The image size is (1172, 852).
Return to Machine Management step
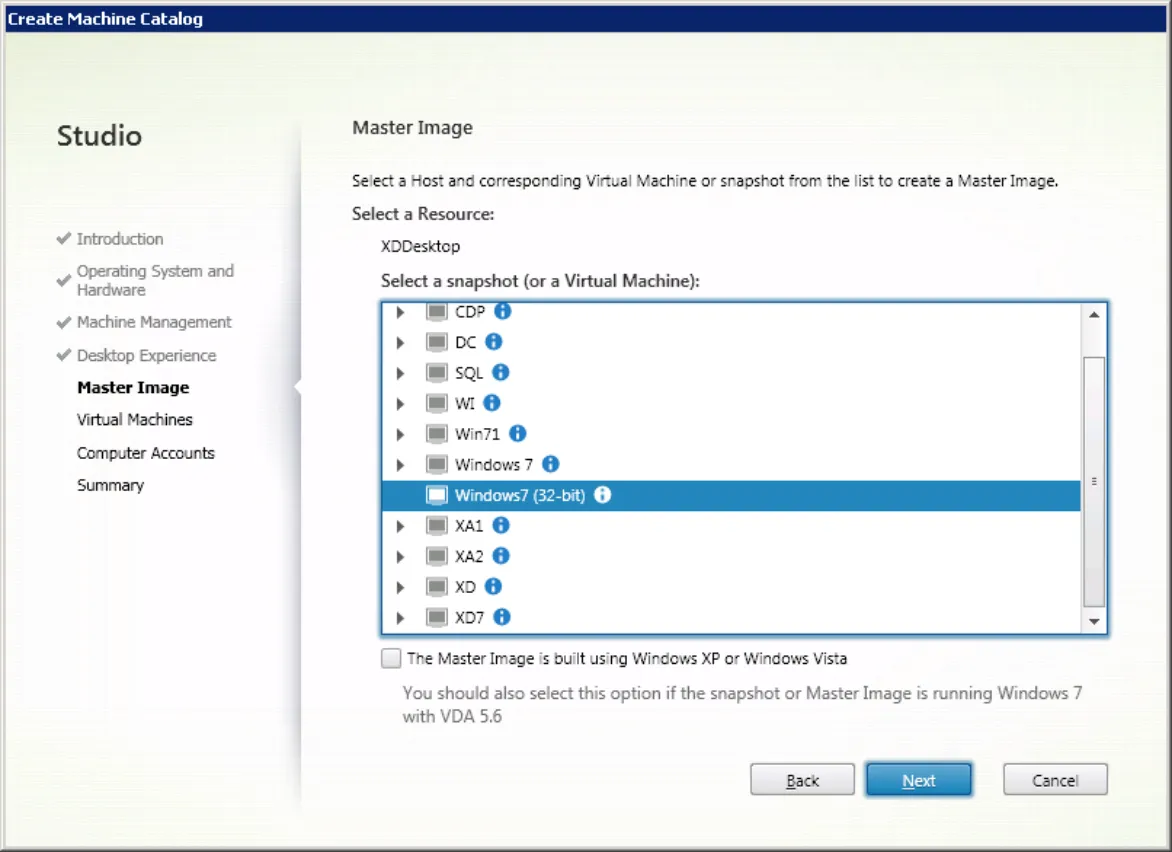pyautogui.click(x=154, y=322)
